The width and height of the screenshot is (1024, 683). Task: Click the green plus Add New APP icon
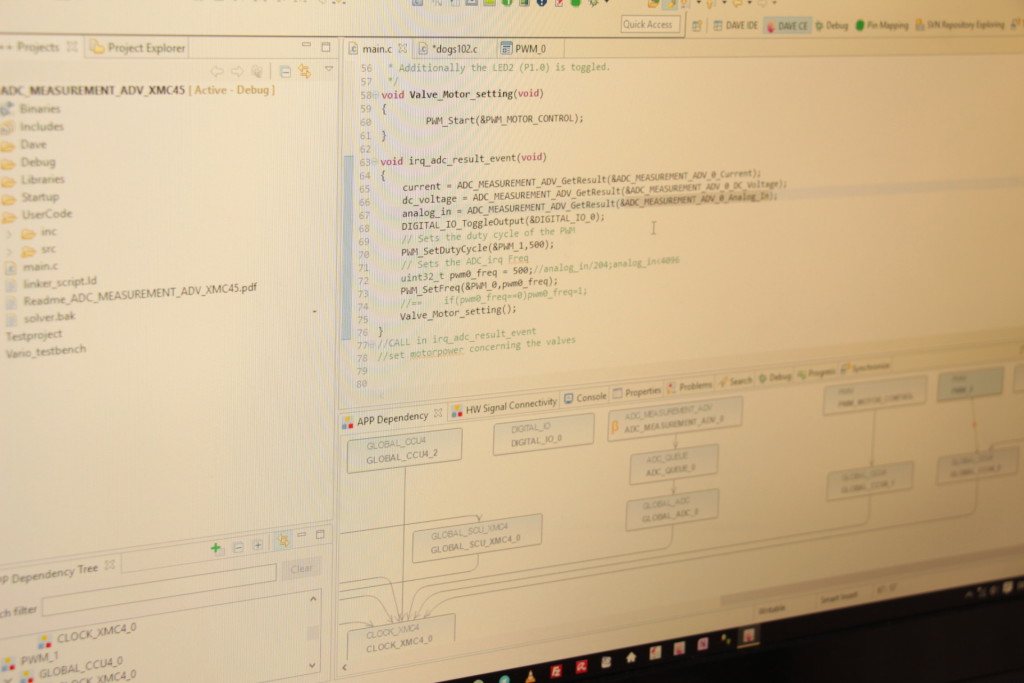(216, 548)
